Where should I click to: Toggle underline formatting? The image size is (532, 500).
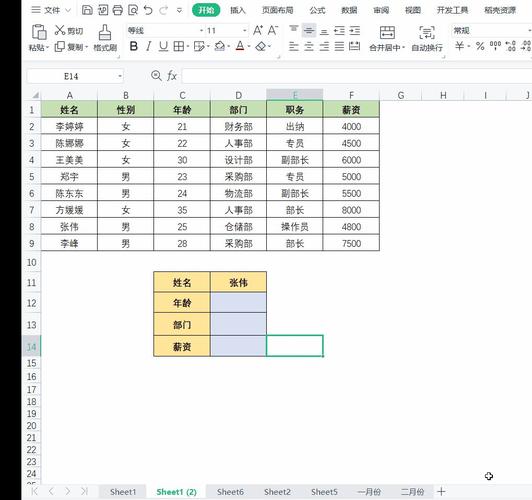pyautogui.click(x=163, y=46)
